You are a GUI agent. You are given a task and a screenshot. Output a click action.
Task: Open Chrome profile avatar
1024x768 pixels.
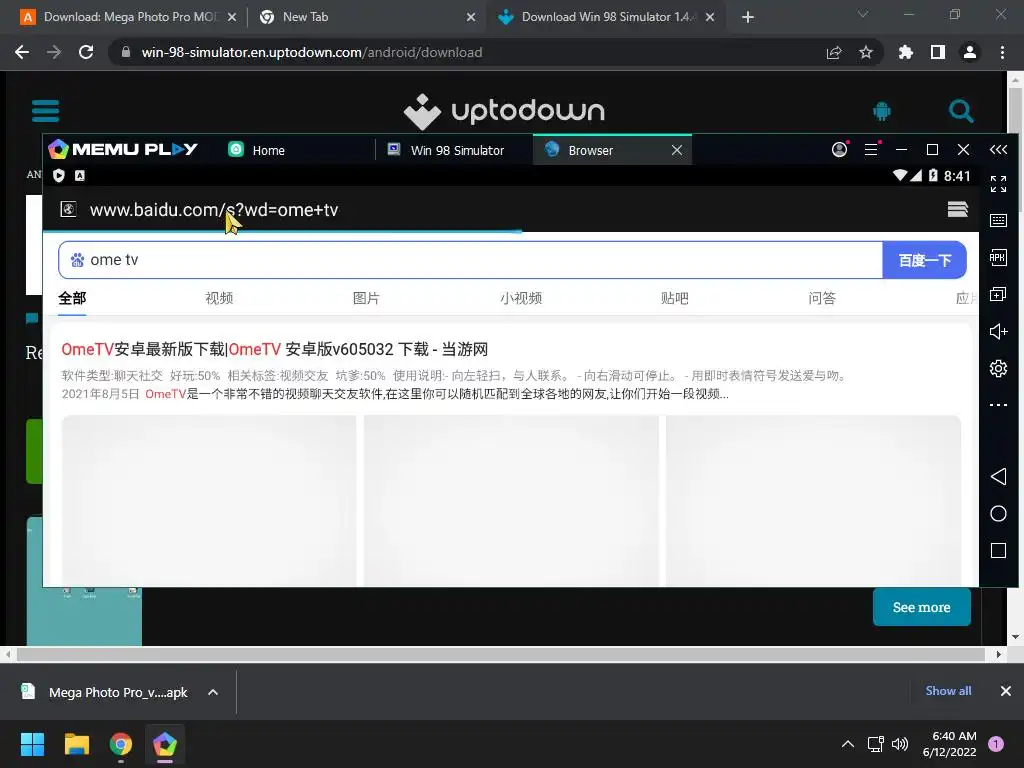pos(970,52)
